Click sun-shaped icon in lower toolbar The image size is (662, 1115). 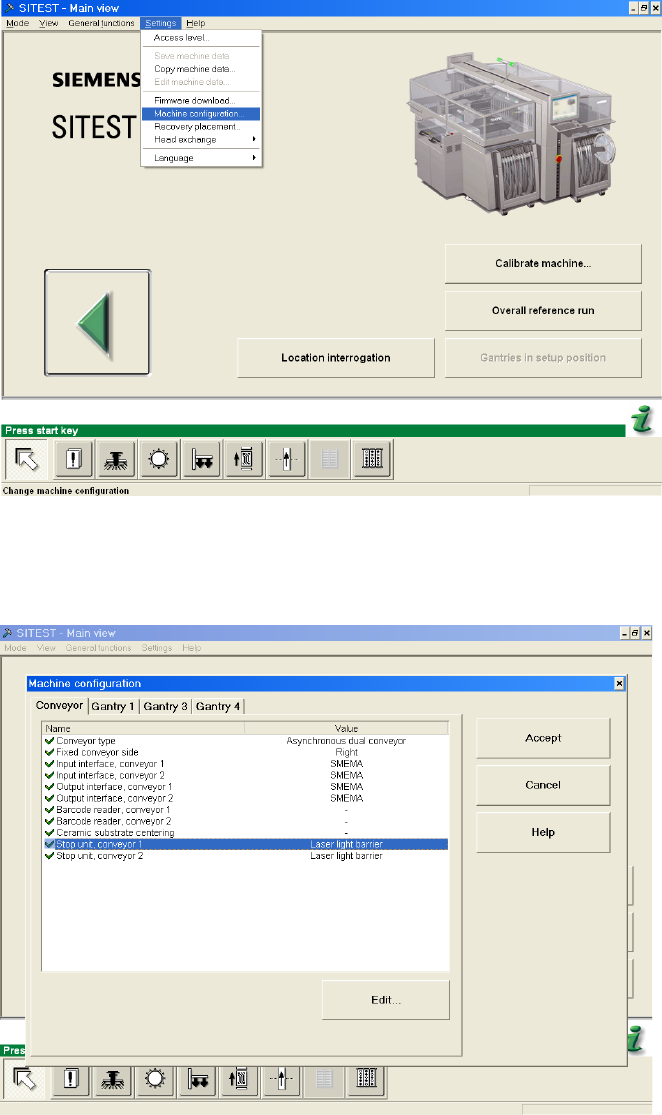(x=154, y=1079)
